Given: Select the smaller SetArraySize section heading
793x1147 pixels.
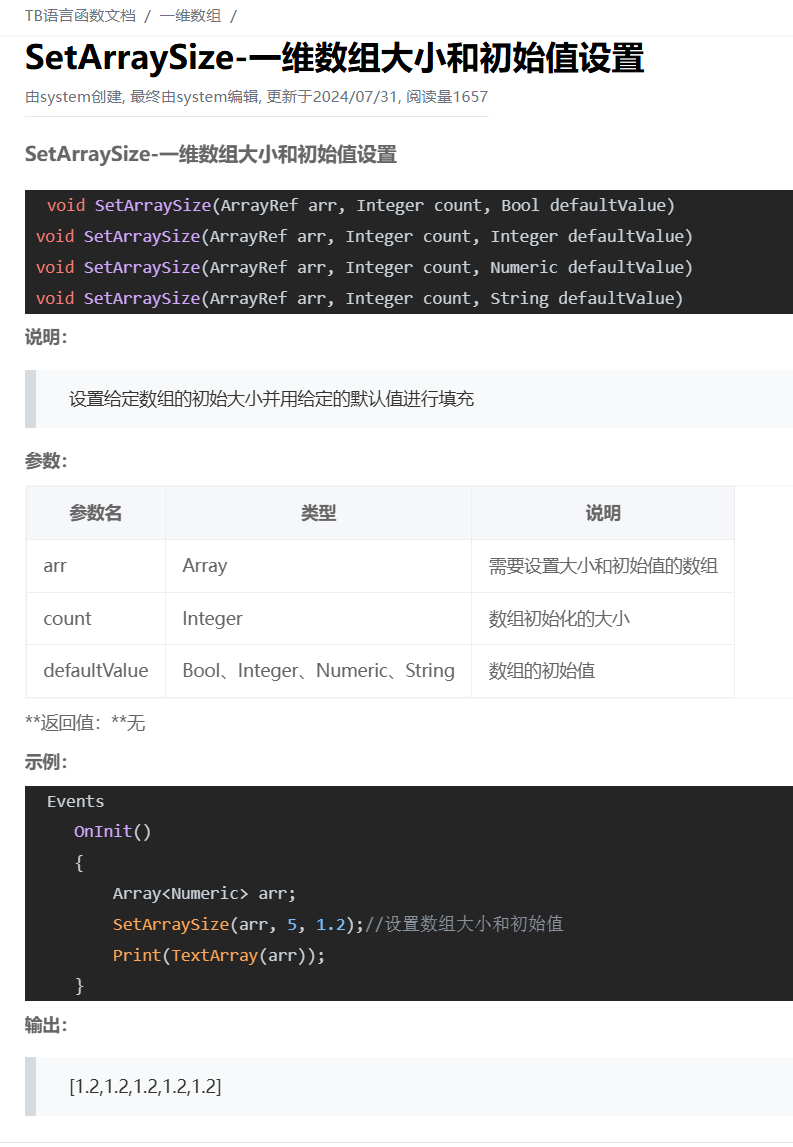Looking at the screenshot, I should point(210,154).
